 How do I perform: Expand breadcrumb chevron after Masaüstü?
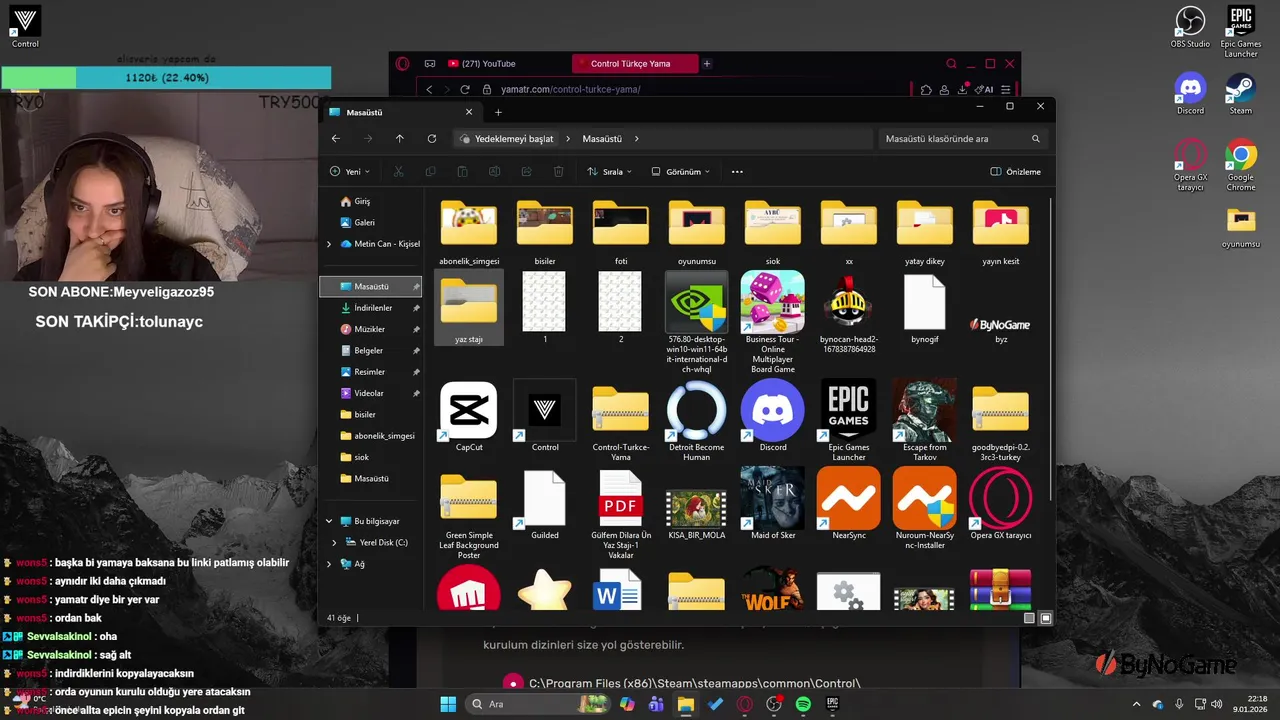pos(636,139)
